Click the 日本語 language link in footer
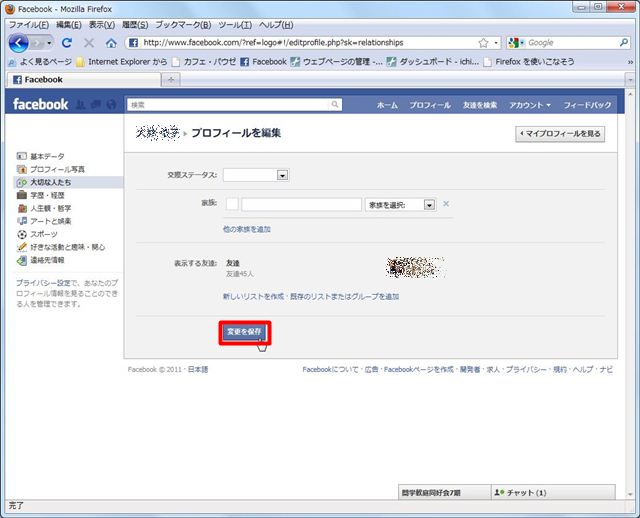Screen dimensions: 640x518 tap(198, 370)
